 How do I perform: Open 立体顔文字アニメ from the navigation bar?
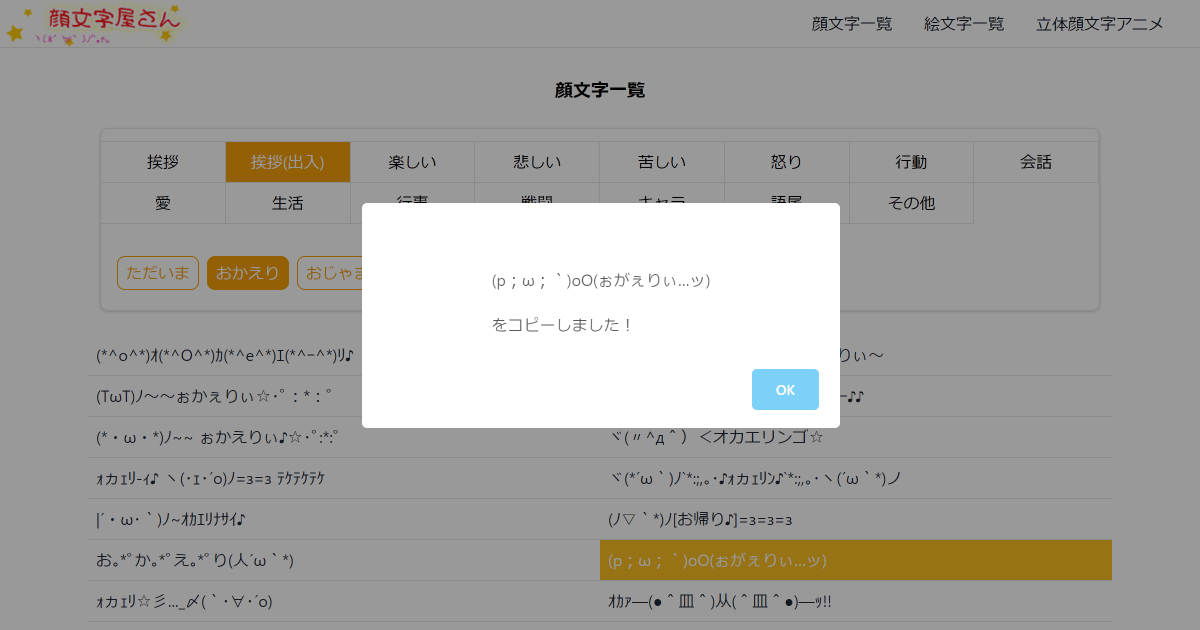(1100, 24)
